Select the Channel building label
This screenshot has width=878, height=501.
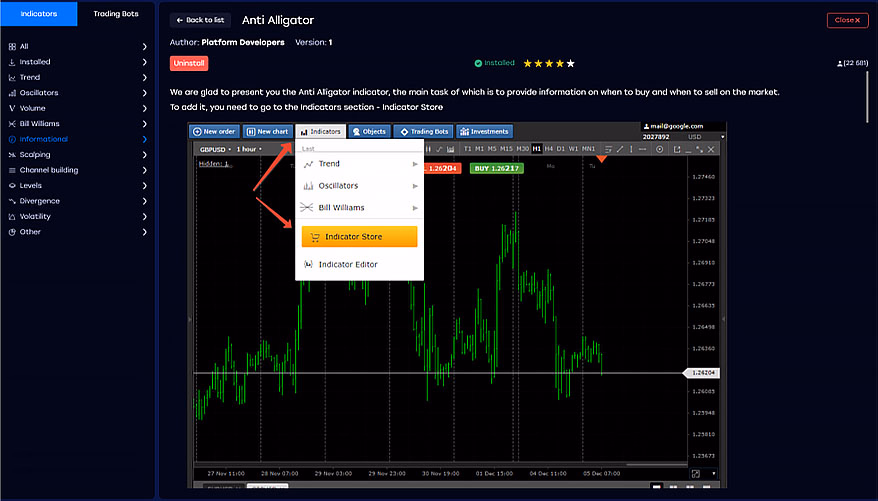tap(49, 170)
